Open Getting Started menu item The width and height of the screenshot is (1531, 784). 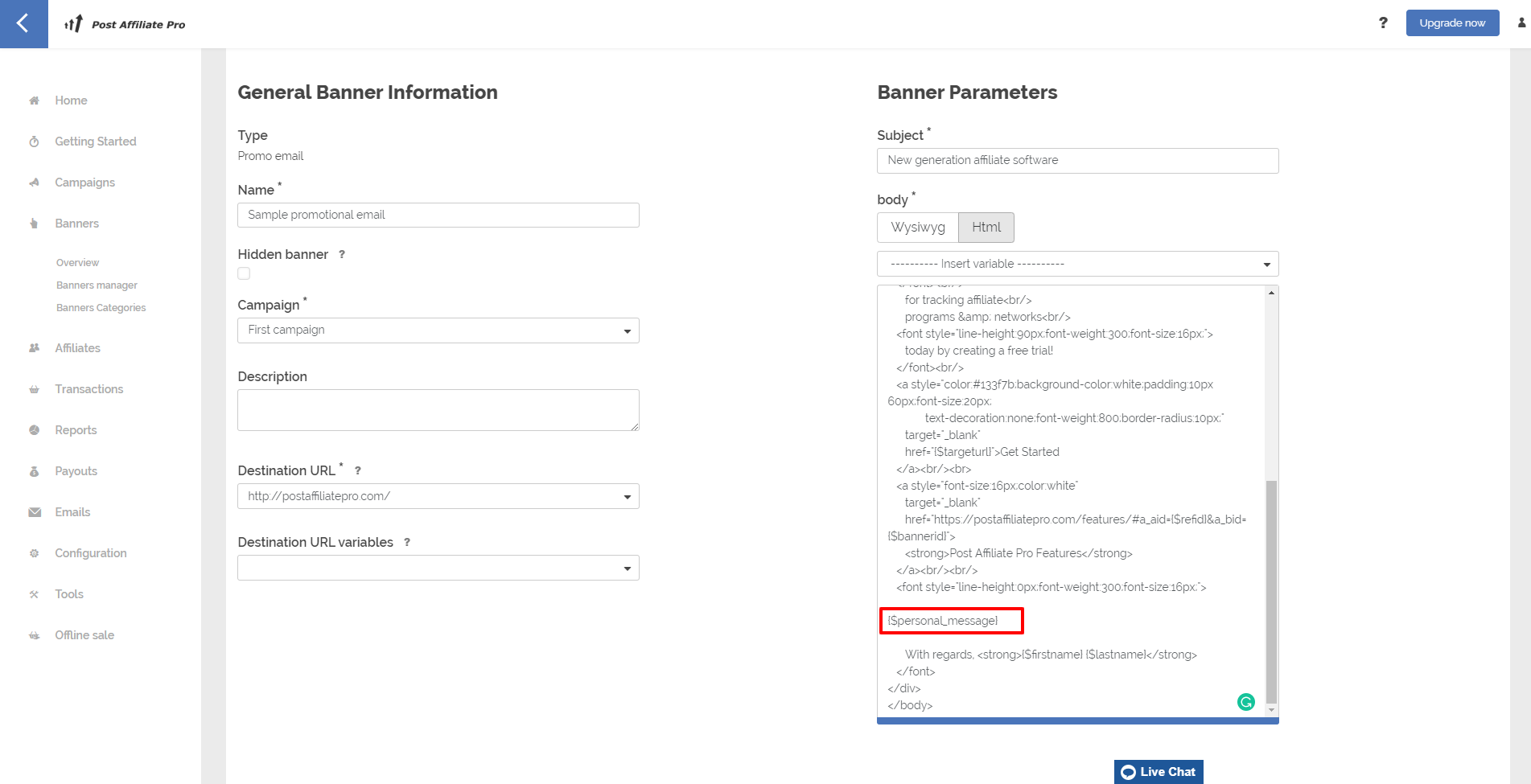(x=96, y=142)
